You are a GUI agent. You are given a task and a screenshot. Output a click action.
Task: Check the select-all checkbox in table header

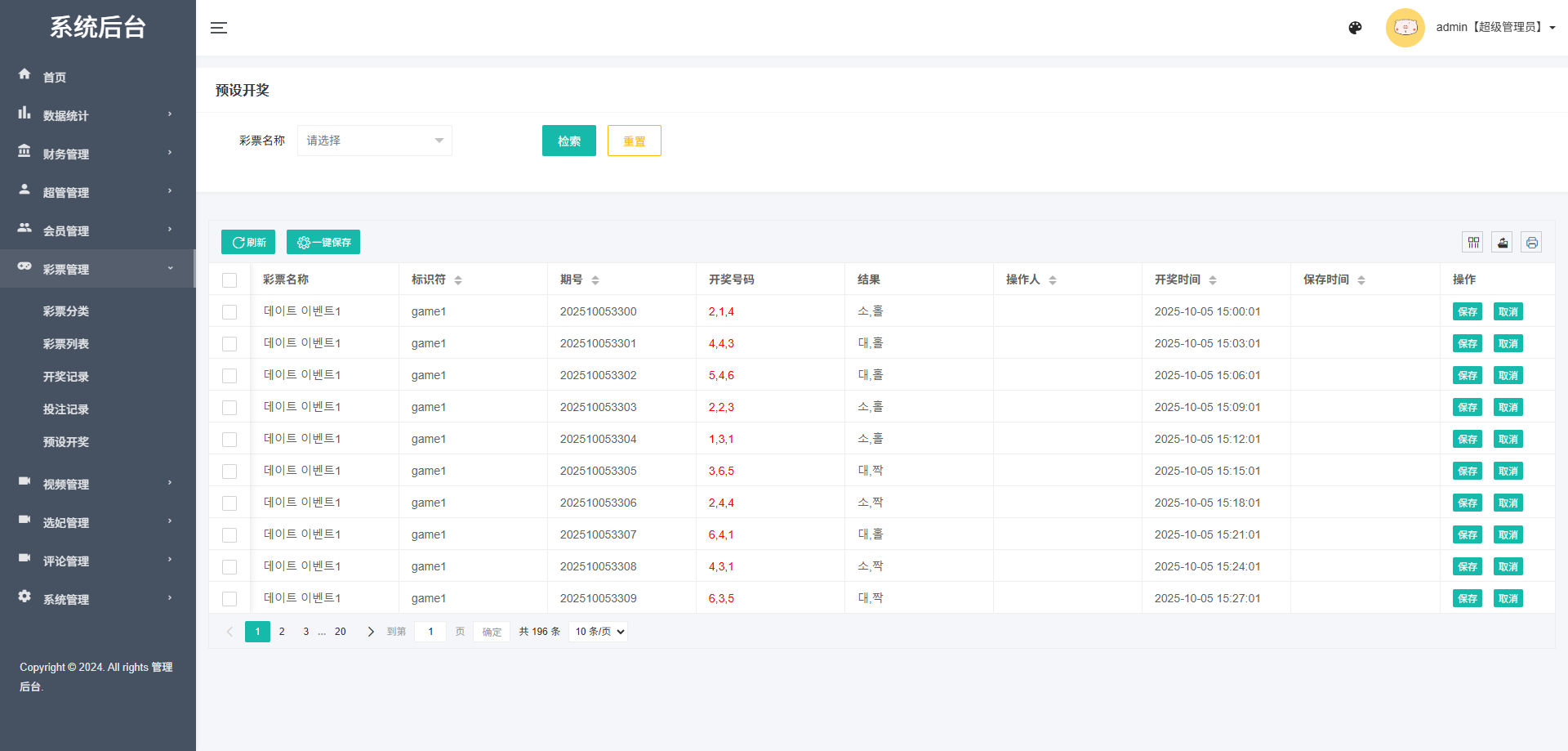229,279
